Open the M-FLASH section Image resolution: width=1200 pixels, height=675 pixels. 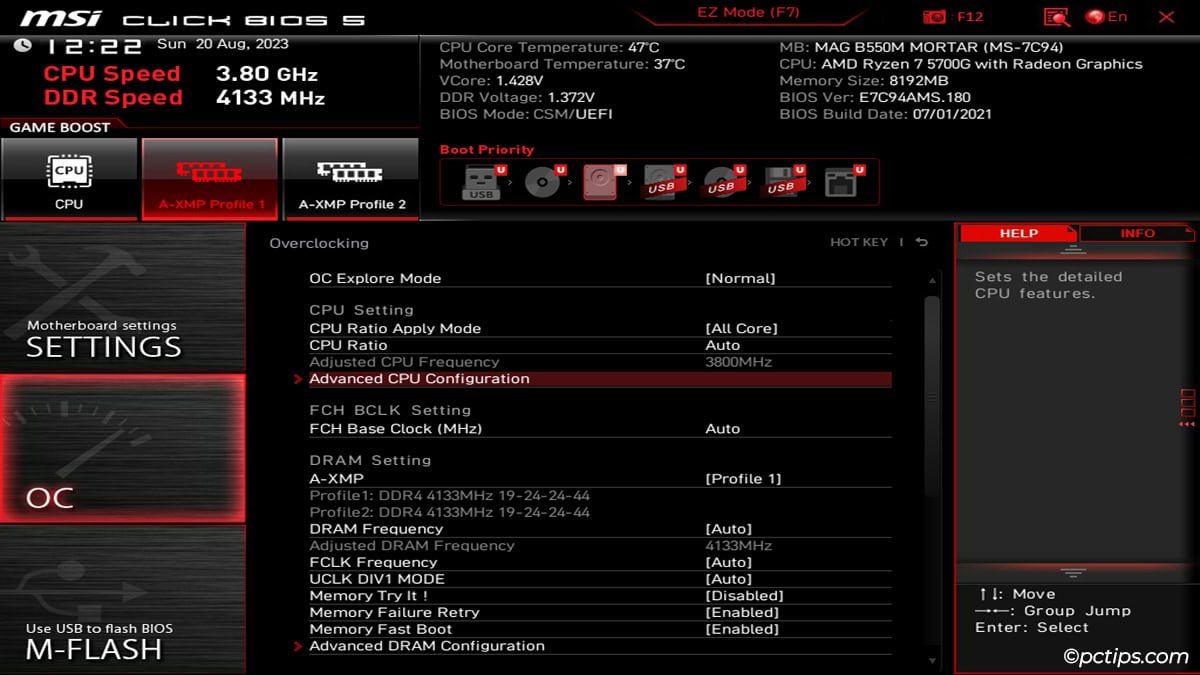[122, 598]
